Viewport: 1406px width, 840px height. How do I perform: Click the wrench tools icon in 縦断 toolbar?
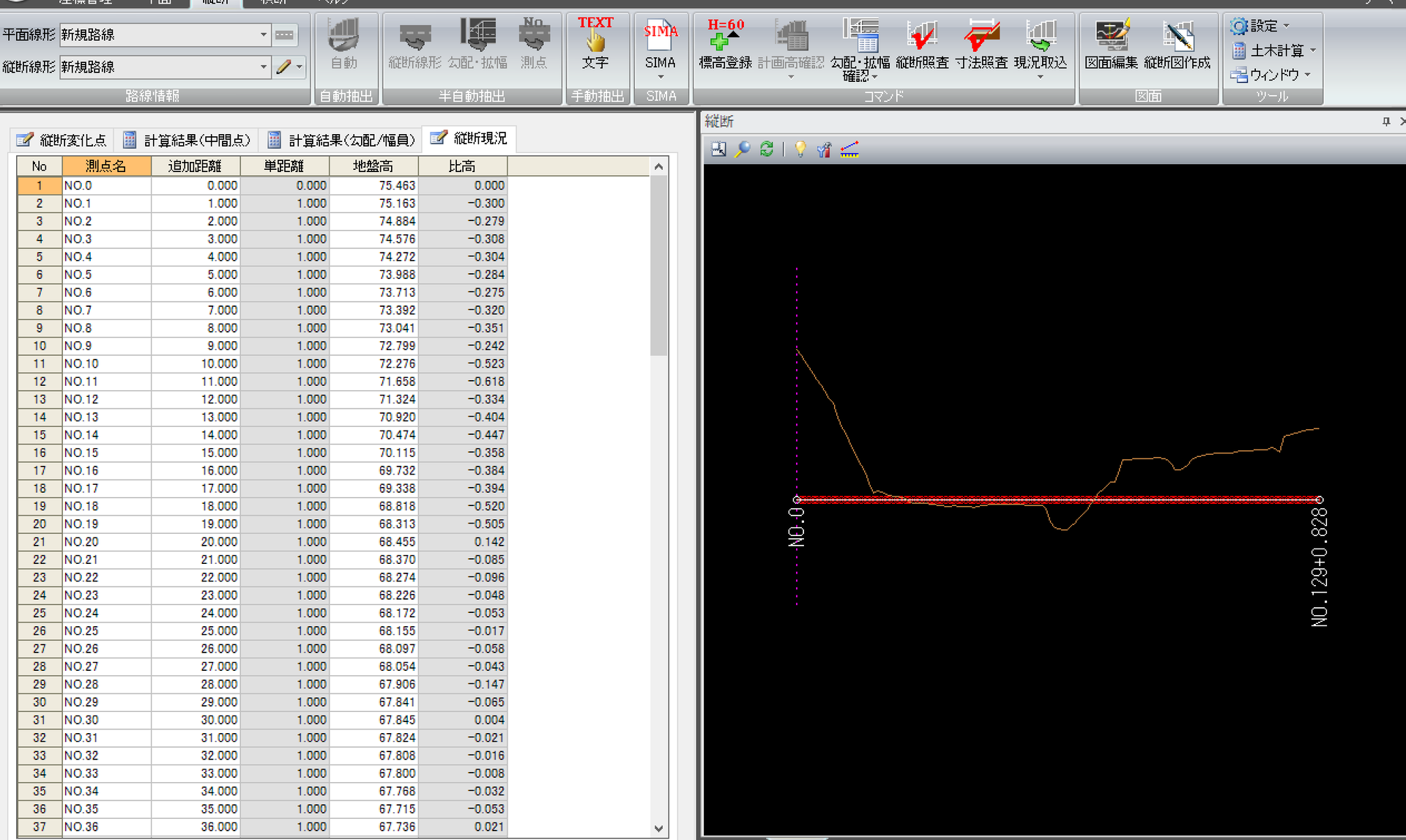[825, 149]
